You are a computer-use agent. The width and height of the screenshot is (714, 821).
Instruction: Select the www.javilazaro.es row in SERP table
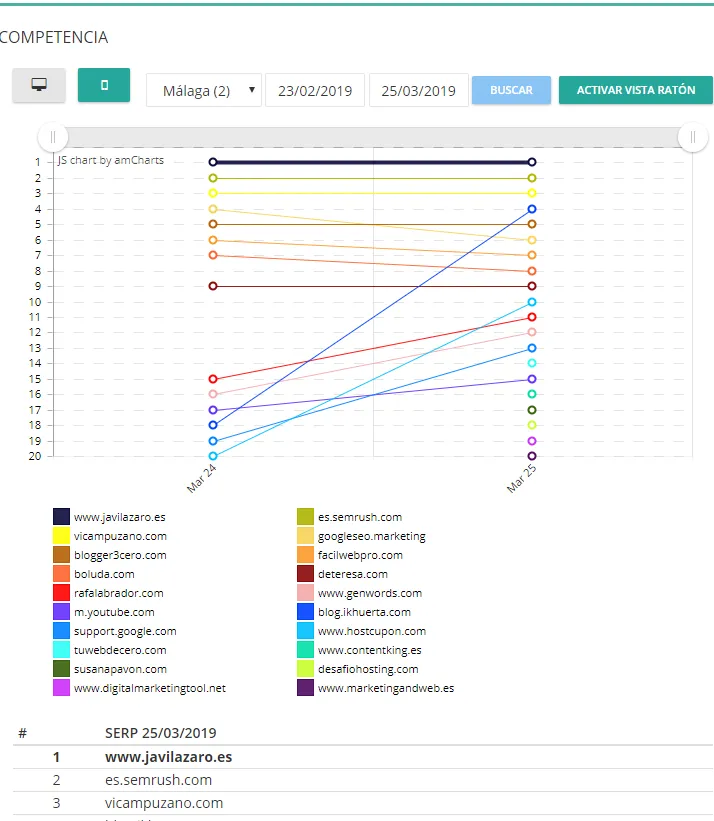coord(168,757)
